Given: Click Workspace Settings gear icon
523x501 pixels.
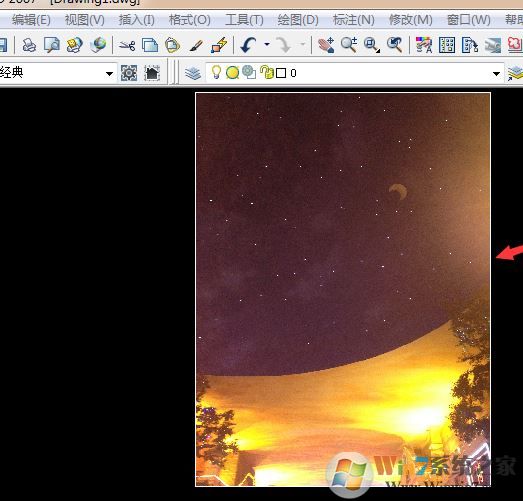Looking at the screenshot, I should click(129, 73).
